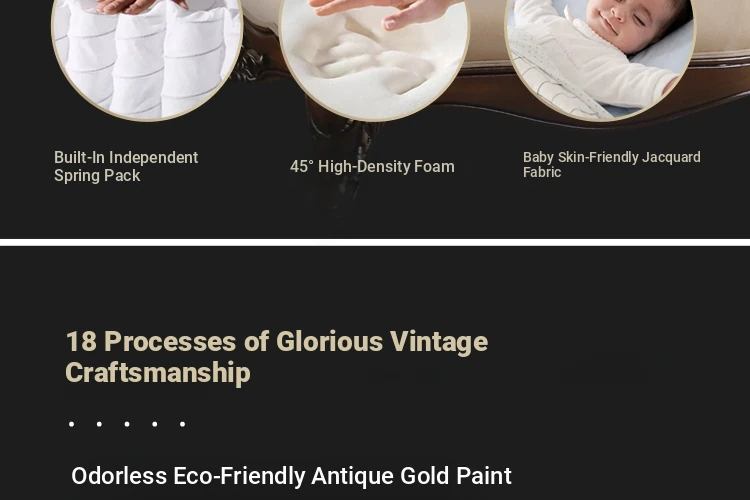
Task: Click the word Craftsmanship in the heading
Action: pos(158,373)
